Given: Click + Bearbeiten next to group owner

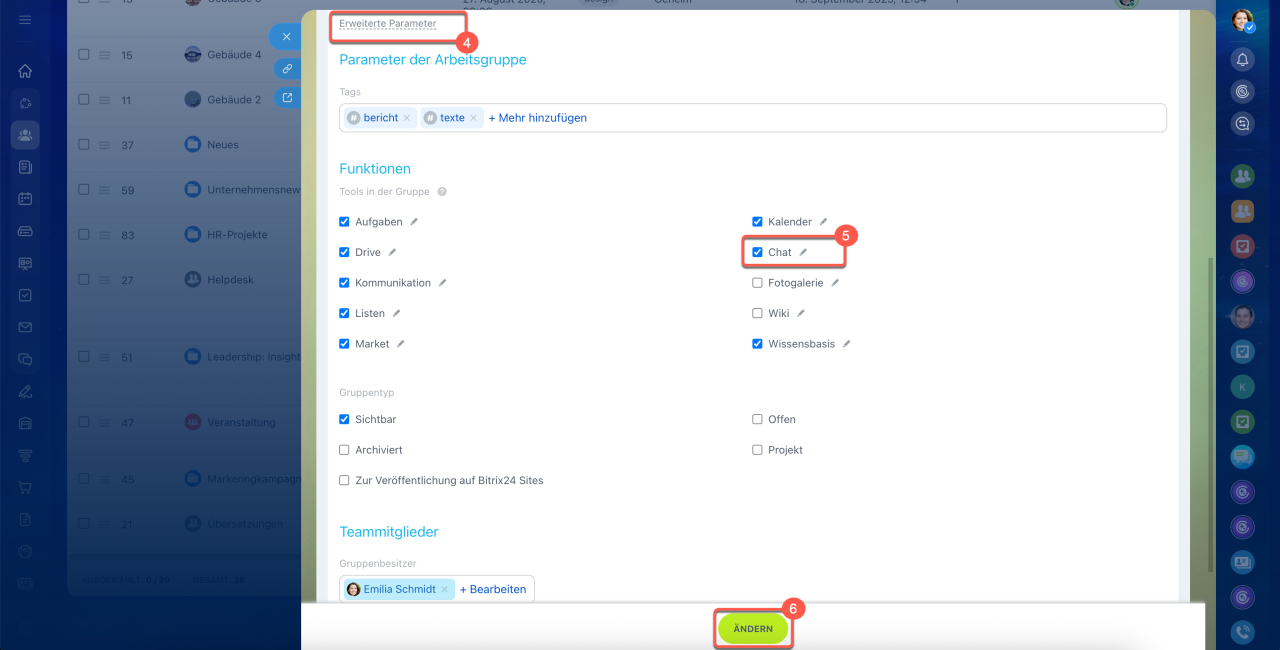Looking at the screenshot, I should [x=493, y=589].
